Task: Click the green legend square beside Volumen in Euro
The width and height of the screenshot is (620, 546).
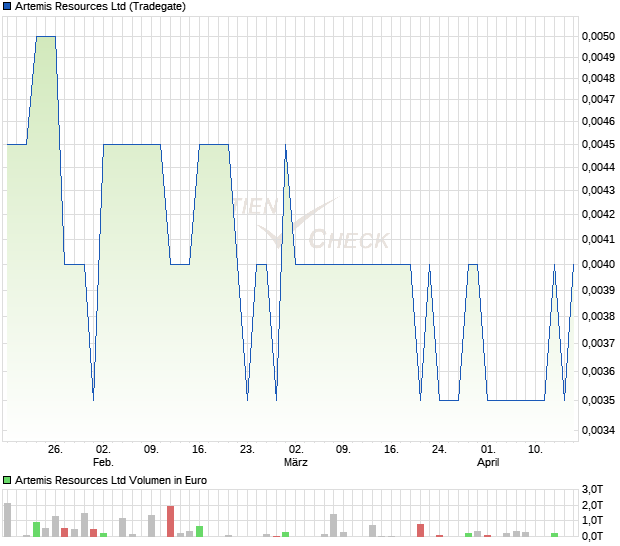Action: (7, 480)
